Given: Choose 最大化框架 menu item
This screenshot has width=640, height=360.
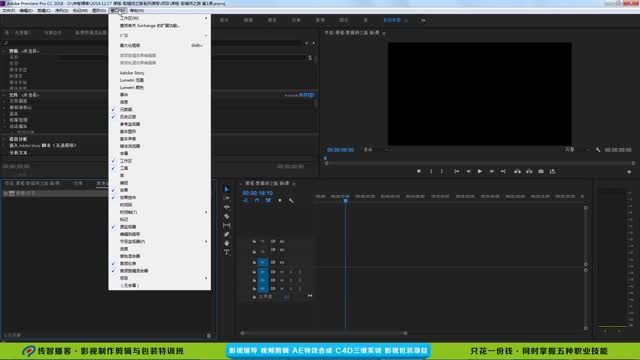Looking at the screenshot, I should click(x=159, y=45).
